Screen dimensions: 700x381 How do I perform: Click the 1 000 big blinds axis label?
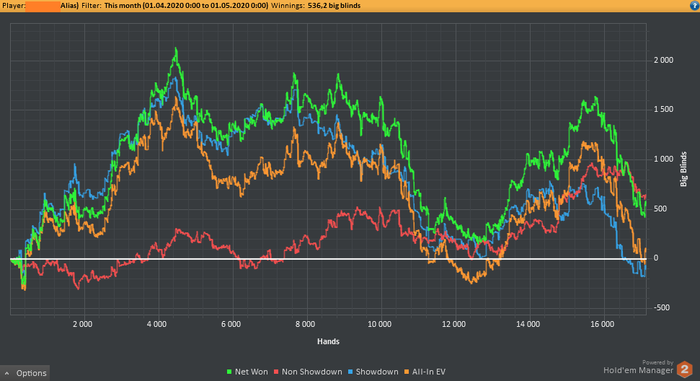point(663,159)
